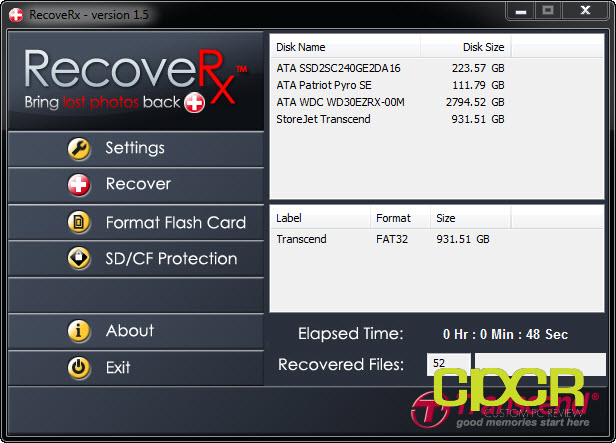Click the Format column header
The width and height of the screenshot is (616, 443).
point(400,218)
